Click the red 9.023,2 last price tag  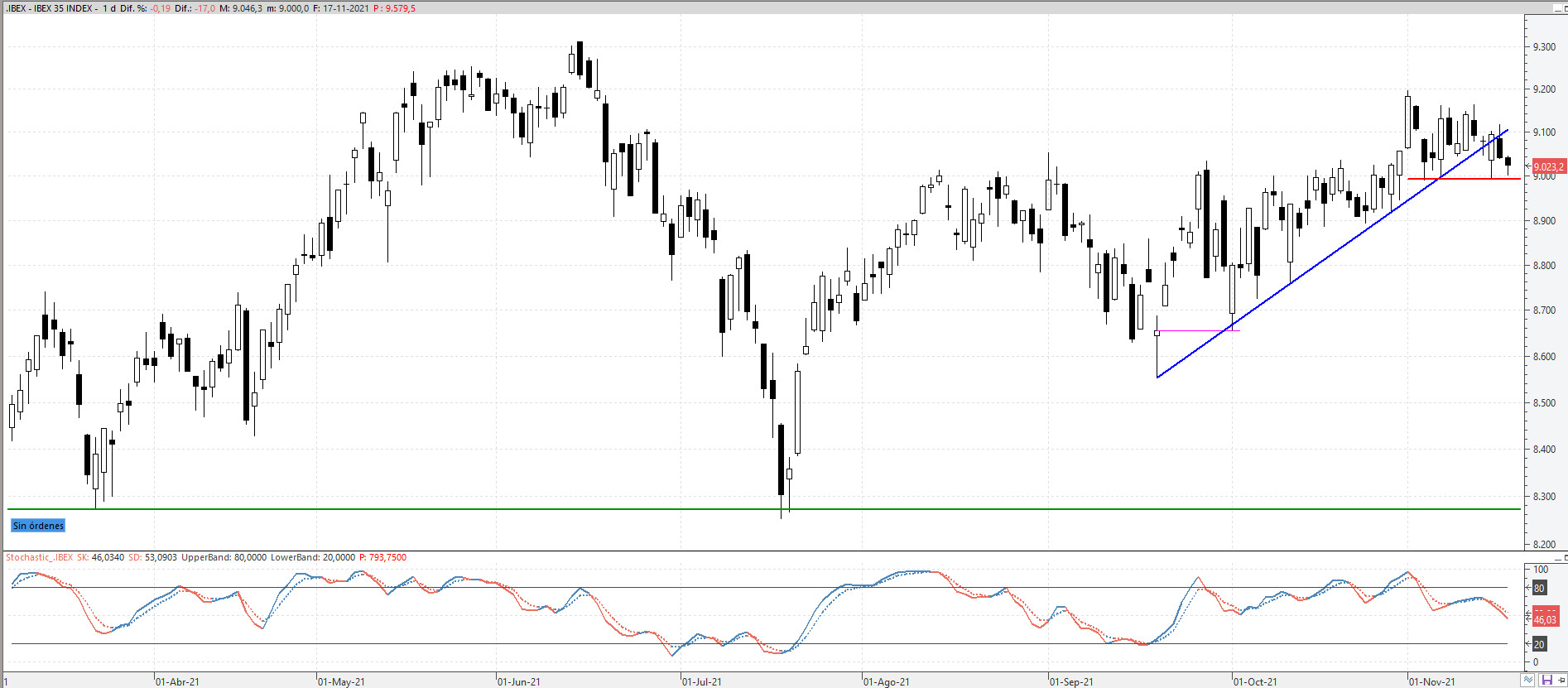tap(1549, 166)
